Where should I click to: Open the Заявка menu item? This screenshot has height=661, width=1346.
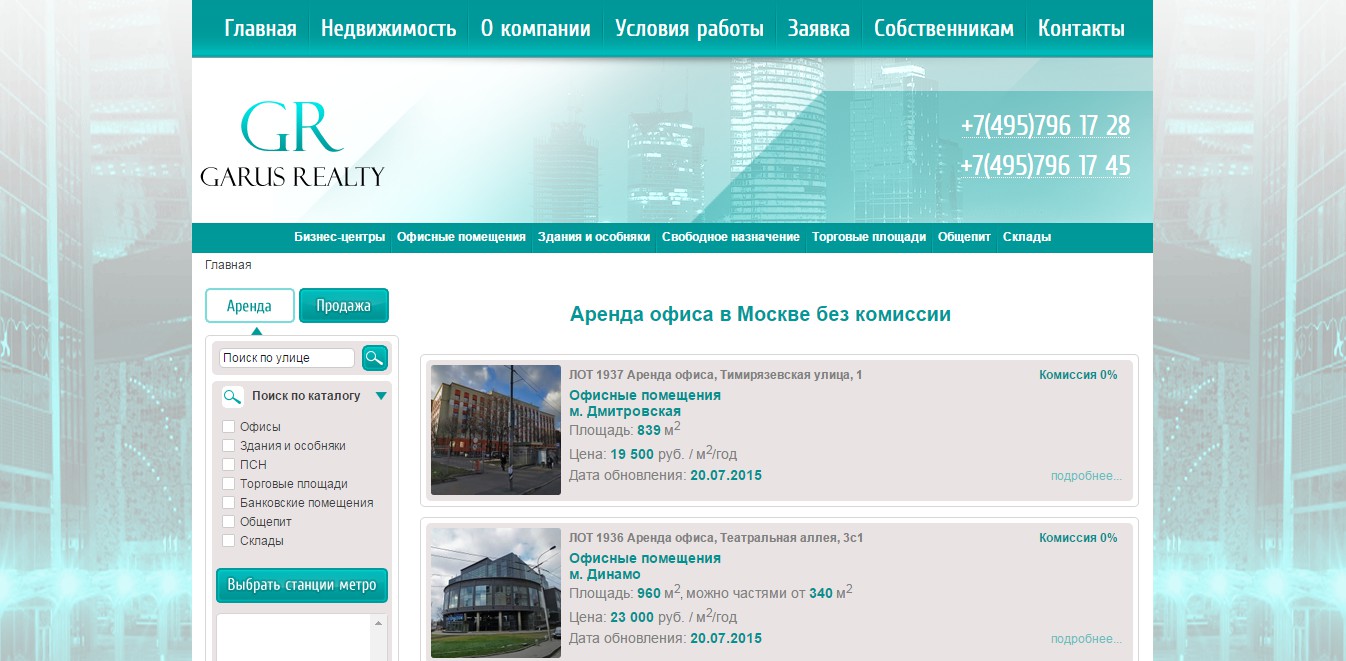[818, 29]
